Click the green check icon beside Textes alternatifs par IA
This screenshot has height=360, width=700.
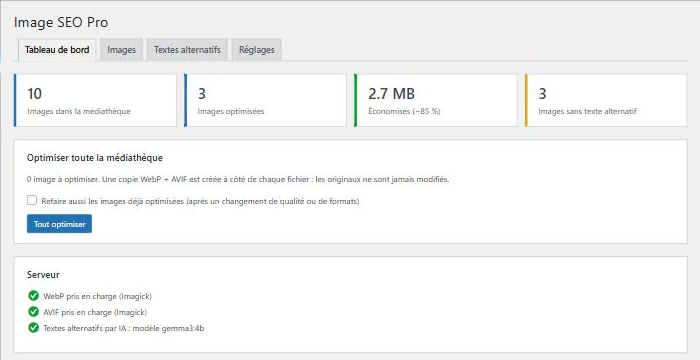33,327
